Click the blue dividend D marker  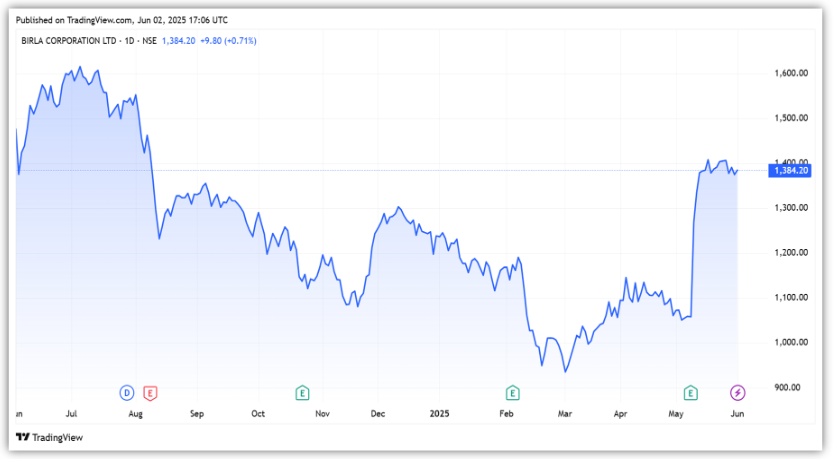pyautogui.click(x=127, y=392)
